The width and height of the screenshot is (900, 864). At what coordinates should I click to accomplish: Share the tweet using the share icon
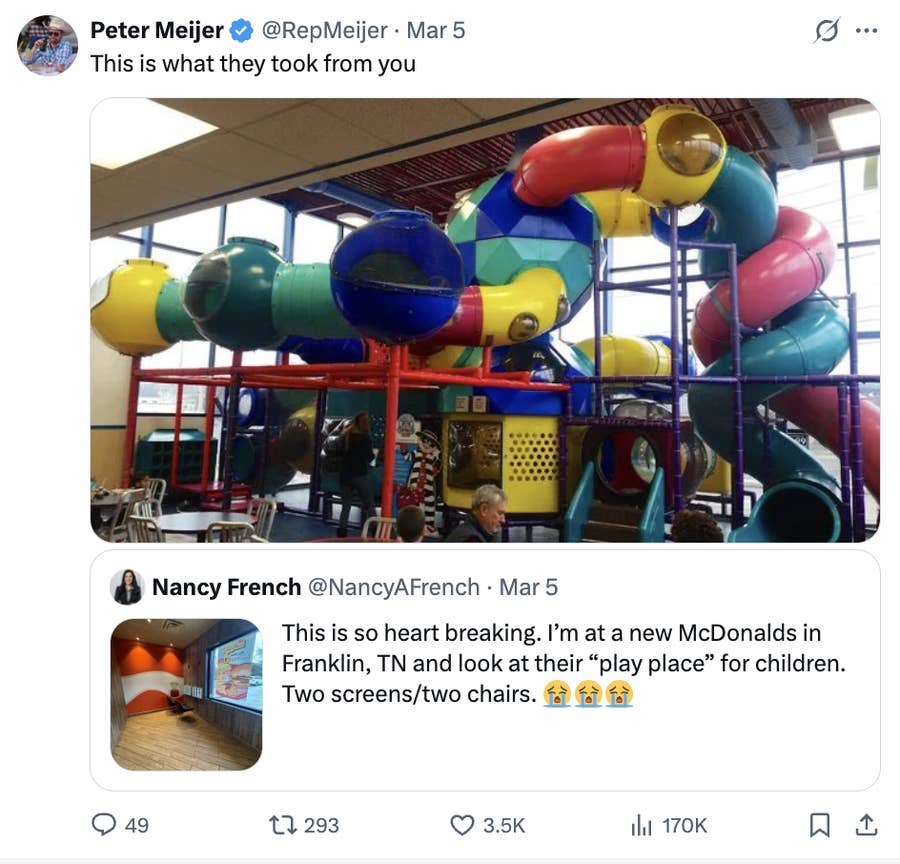pos(868,825)
